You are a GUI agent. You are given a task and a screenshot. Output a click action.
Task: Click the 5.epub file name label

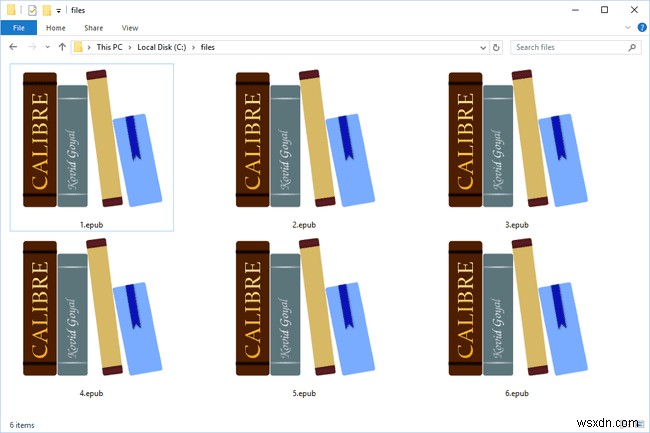304,393
